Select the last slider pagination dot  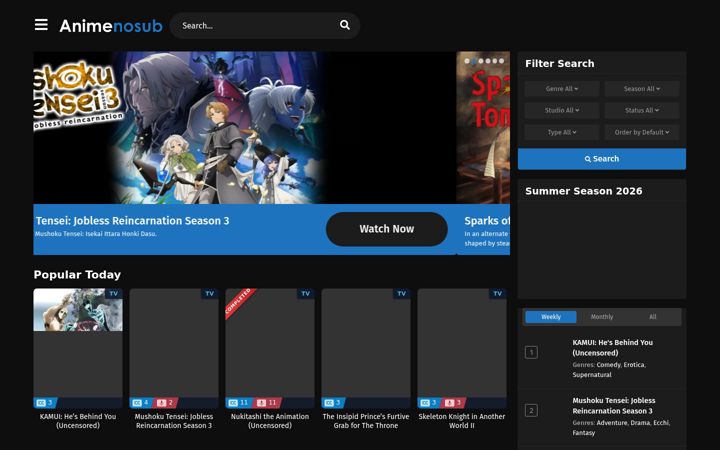point(501,61)
